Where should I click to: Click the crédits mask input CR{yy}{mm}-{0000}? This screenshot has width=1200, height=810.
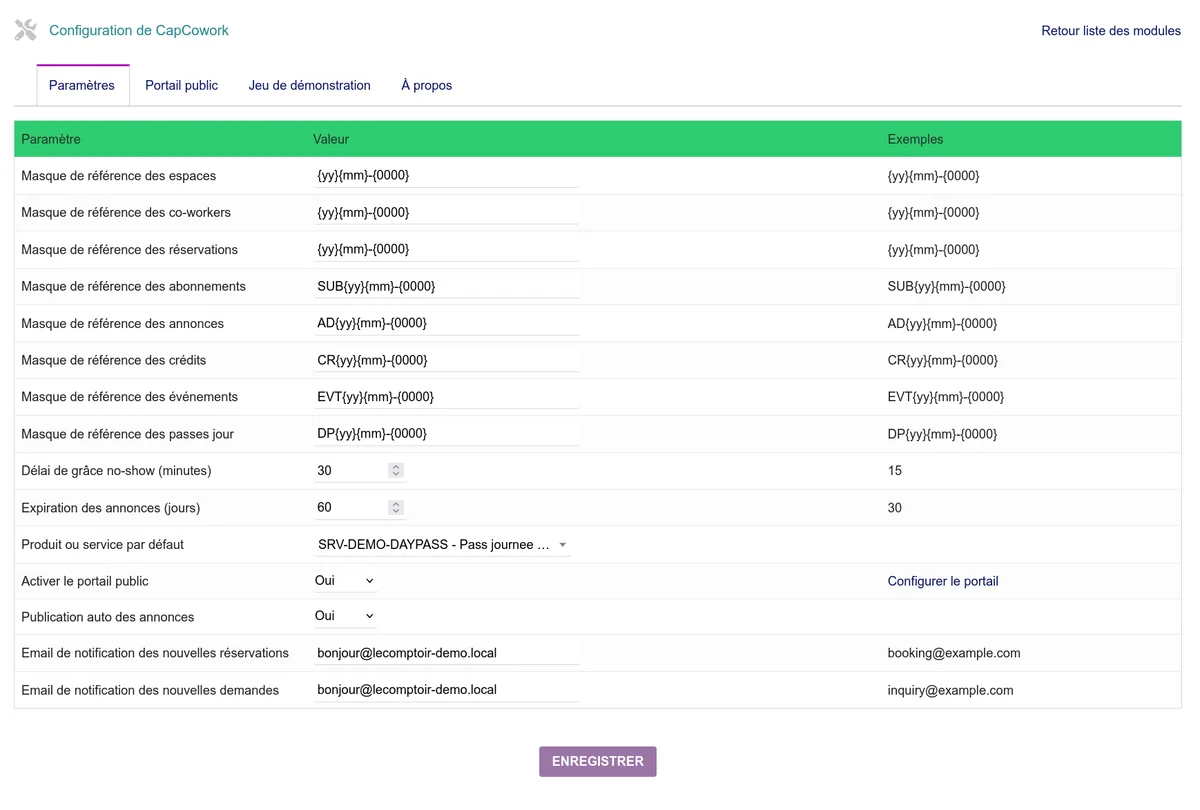click(446, 360)
